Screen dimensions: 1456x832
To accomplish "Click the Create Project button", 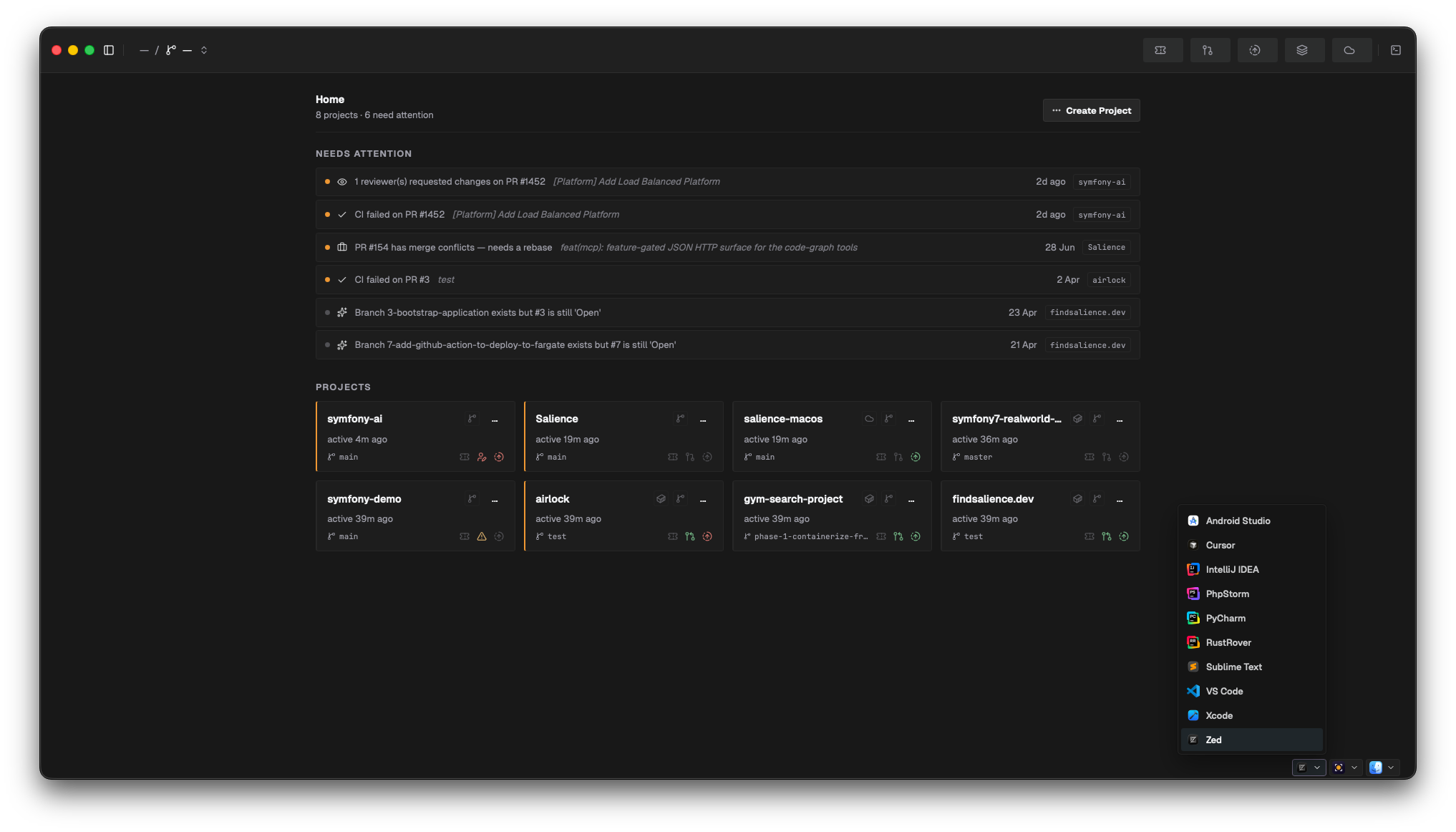I will click(x=1091, y=110).
